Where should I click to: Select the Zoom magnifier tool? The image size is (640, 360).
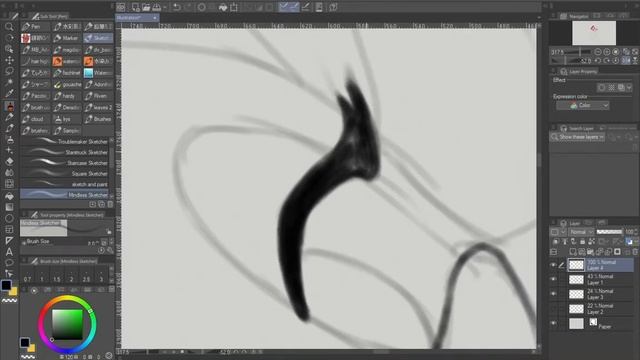(x=9, y=27)
